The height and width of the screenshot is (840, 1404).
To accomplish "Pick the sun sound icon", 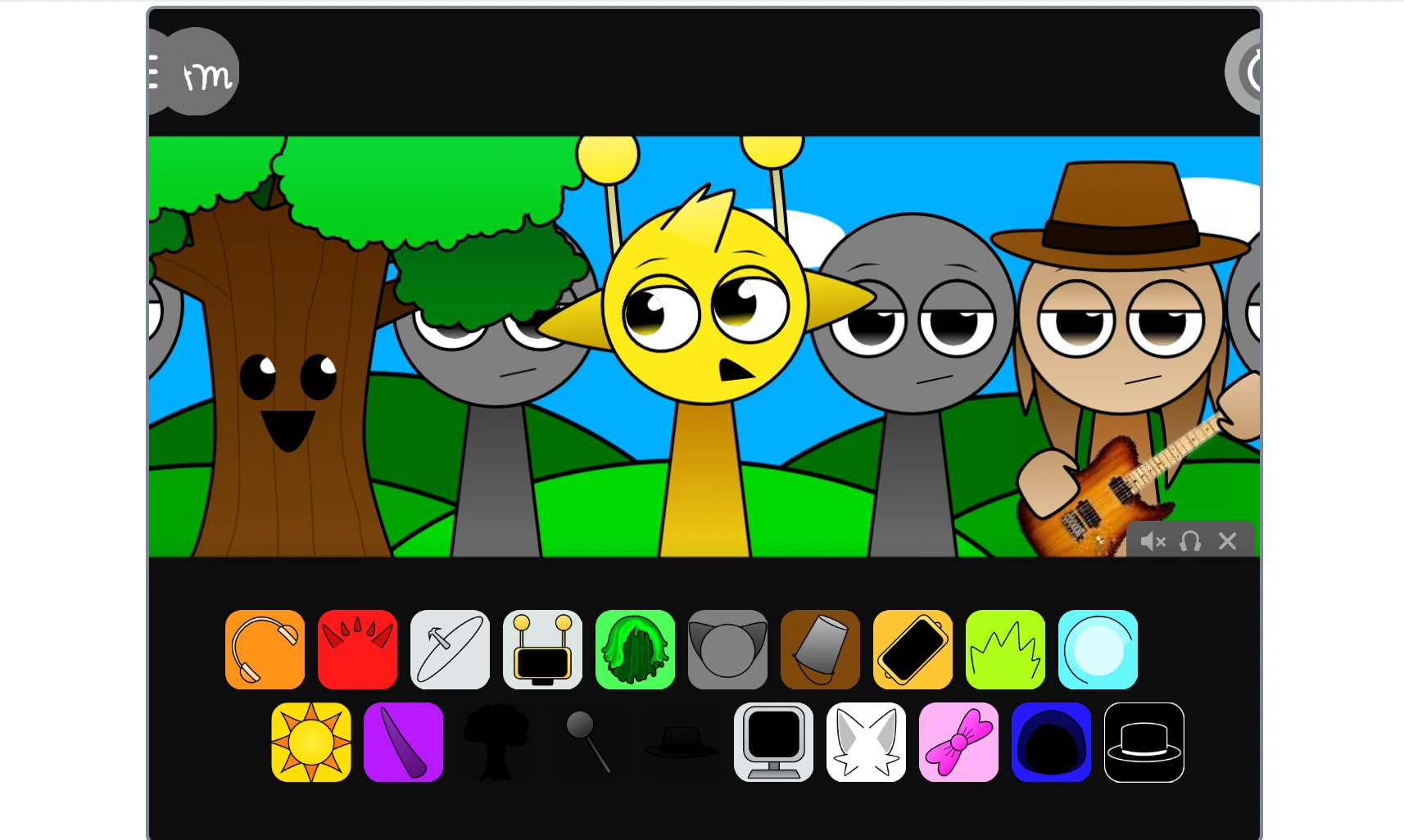I will pos(310,743).
